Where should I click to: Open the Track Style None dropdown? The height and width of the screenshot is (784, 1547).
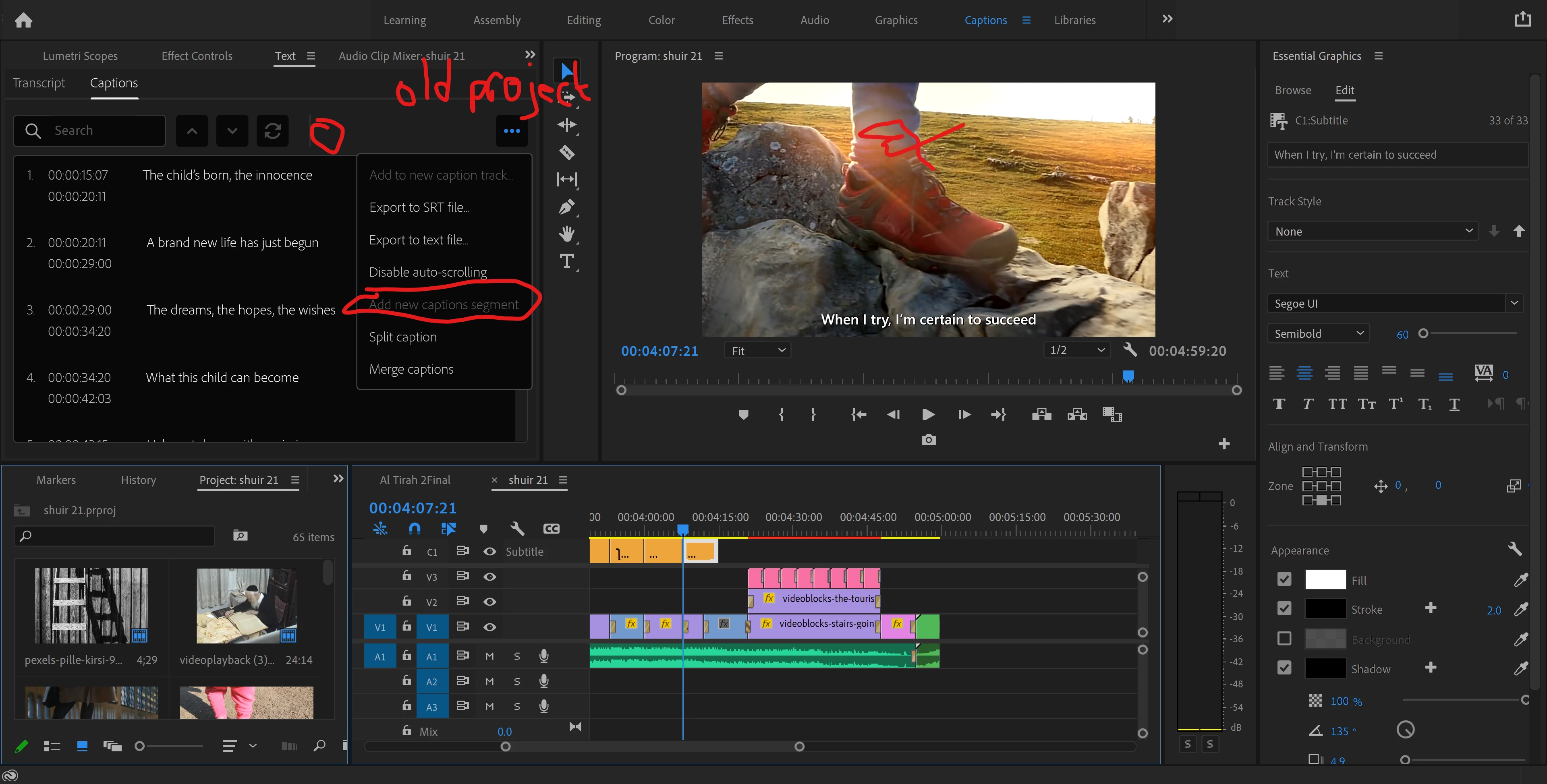coord(1372,232)
